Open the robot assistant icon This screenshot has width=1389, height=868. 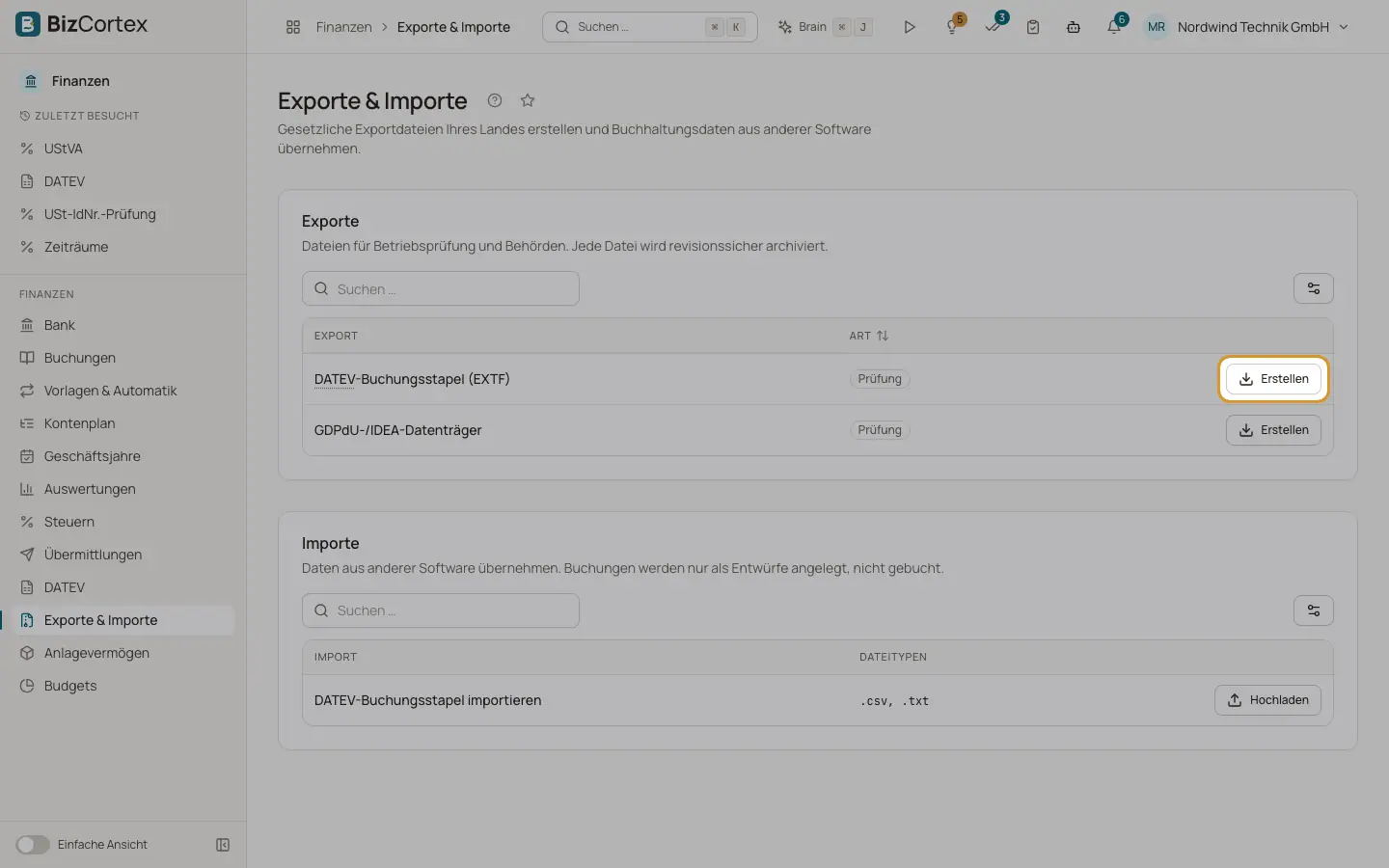pos(1074,27)
